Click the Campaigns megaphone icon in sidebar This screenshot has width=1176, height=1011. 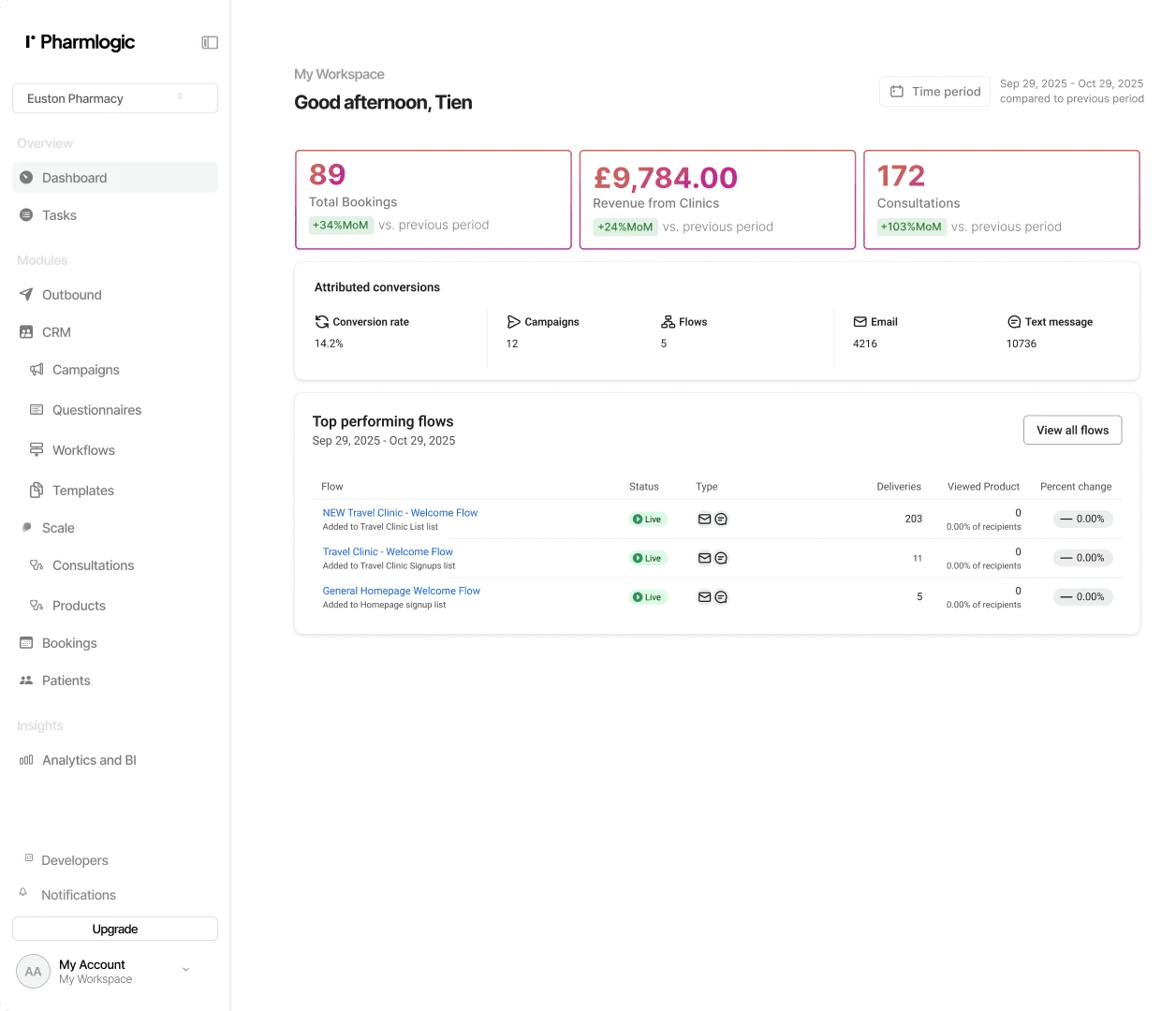37,370
